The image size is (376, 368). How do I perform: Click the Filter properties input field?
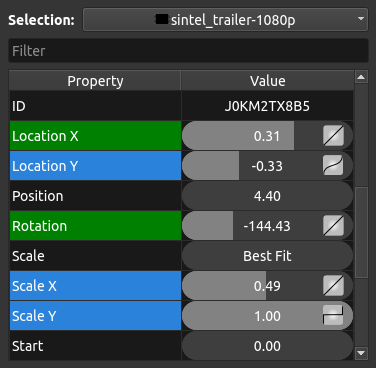188,51
